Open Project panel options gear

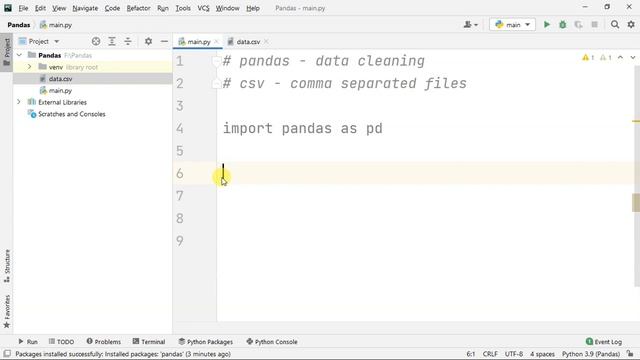148,41
